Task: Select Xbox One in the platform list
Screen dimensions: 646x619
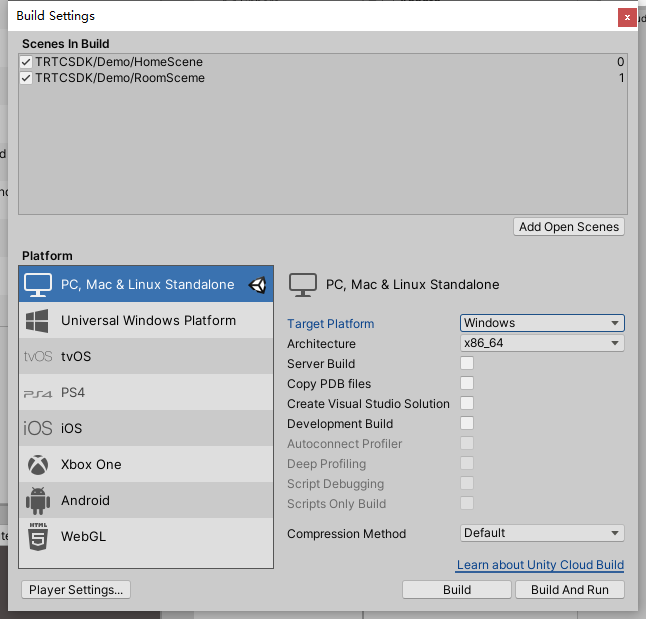Action: (x=146, y=464)
